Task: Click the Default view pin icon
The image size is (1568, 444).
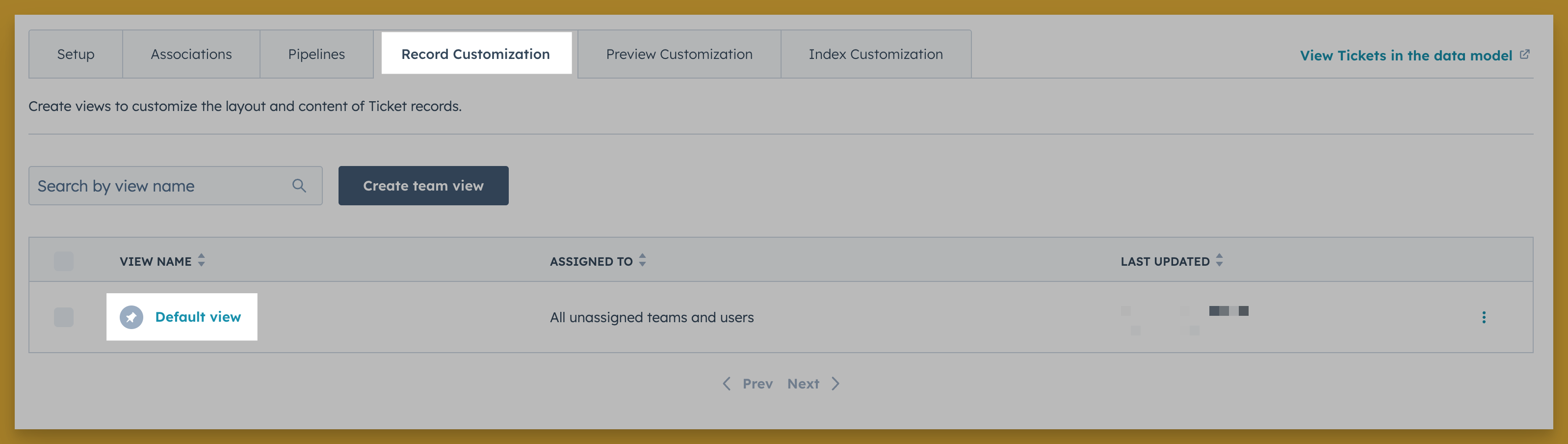Action: click(131, 317)
